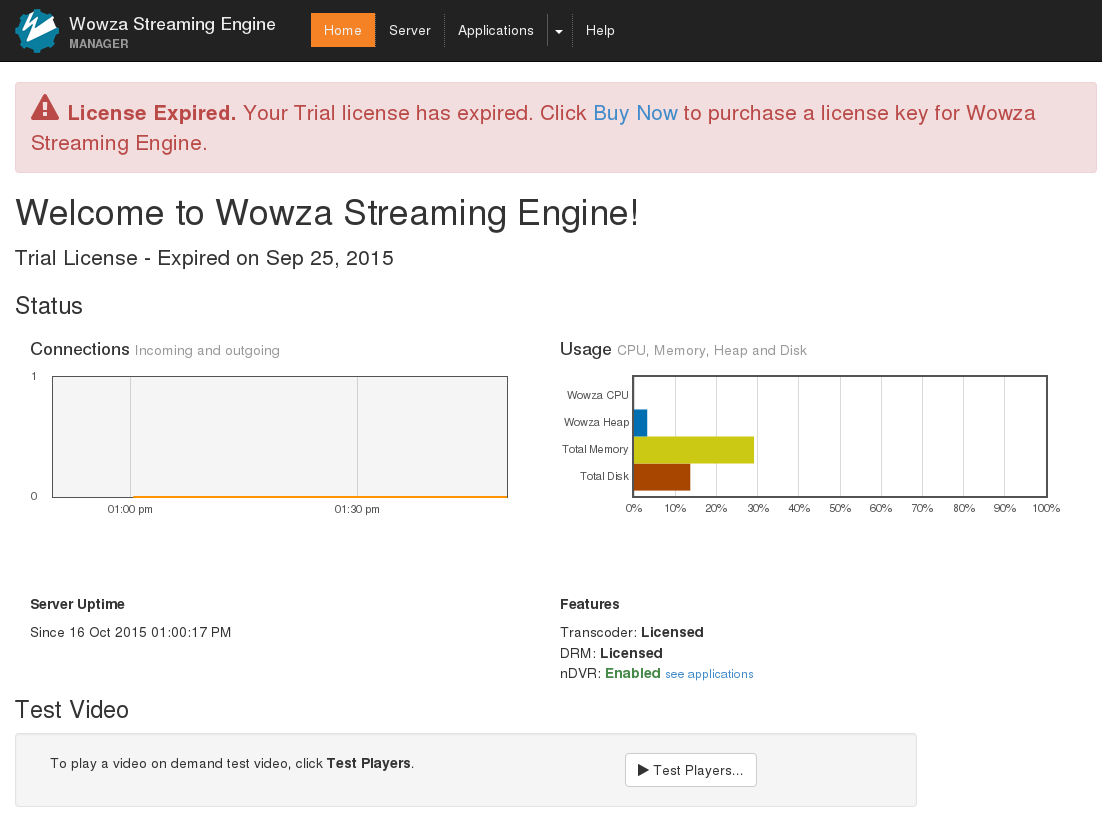Click the yellow Total Memory usage bar
Image resolution: width=1102 pixels, height=823 pixels.
coord(694,450)
